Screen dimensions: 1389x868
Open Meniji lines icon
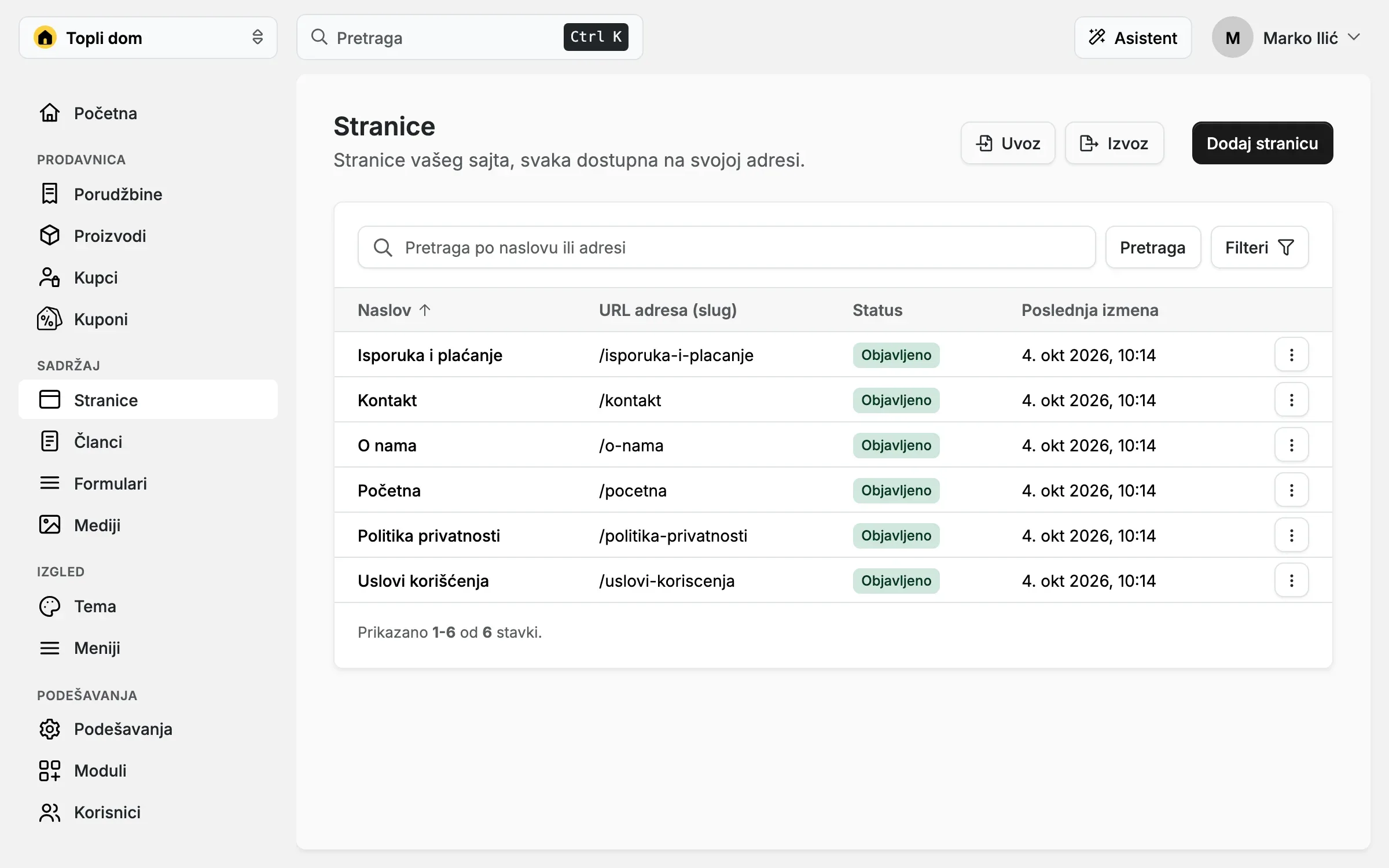[x=50, y=648]
